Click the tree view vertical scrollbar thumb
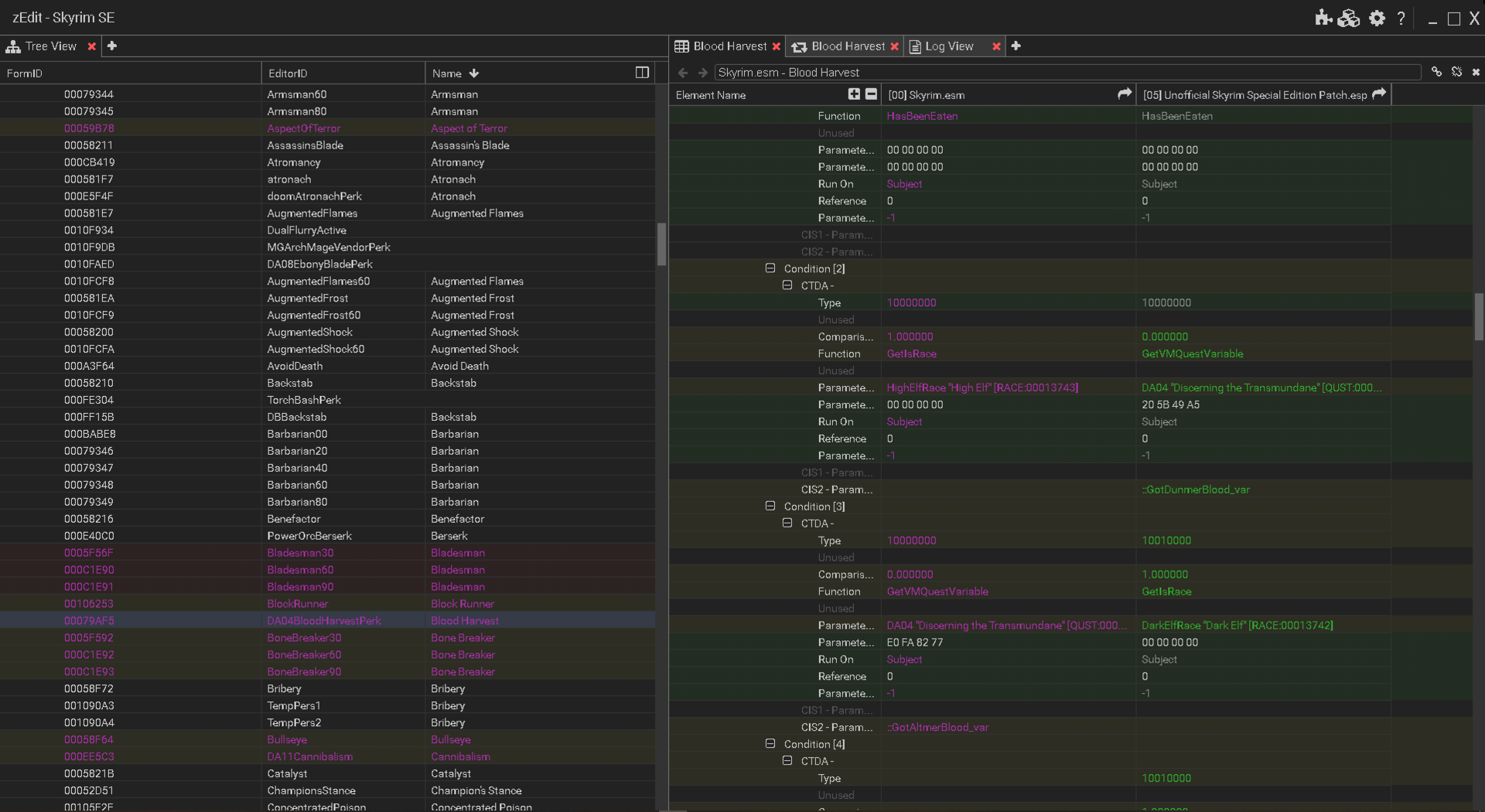 (x=661, y=244)
